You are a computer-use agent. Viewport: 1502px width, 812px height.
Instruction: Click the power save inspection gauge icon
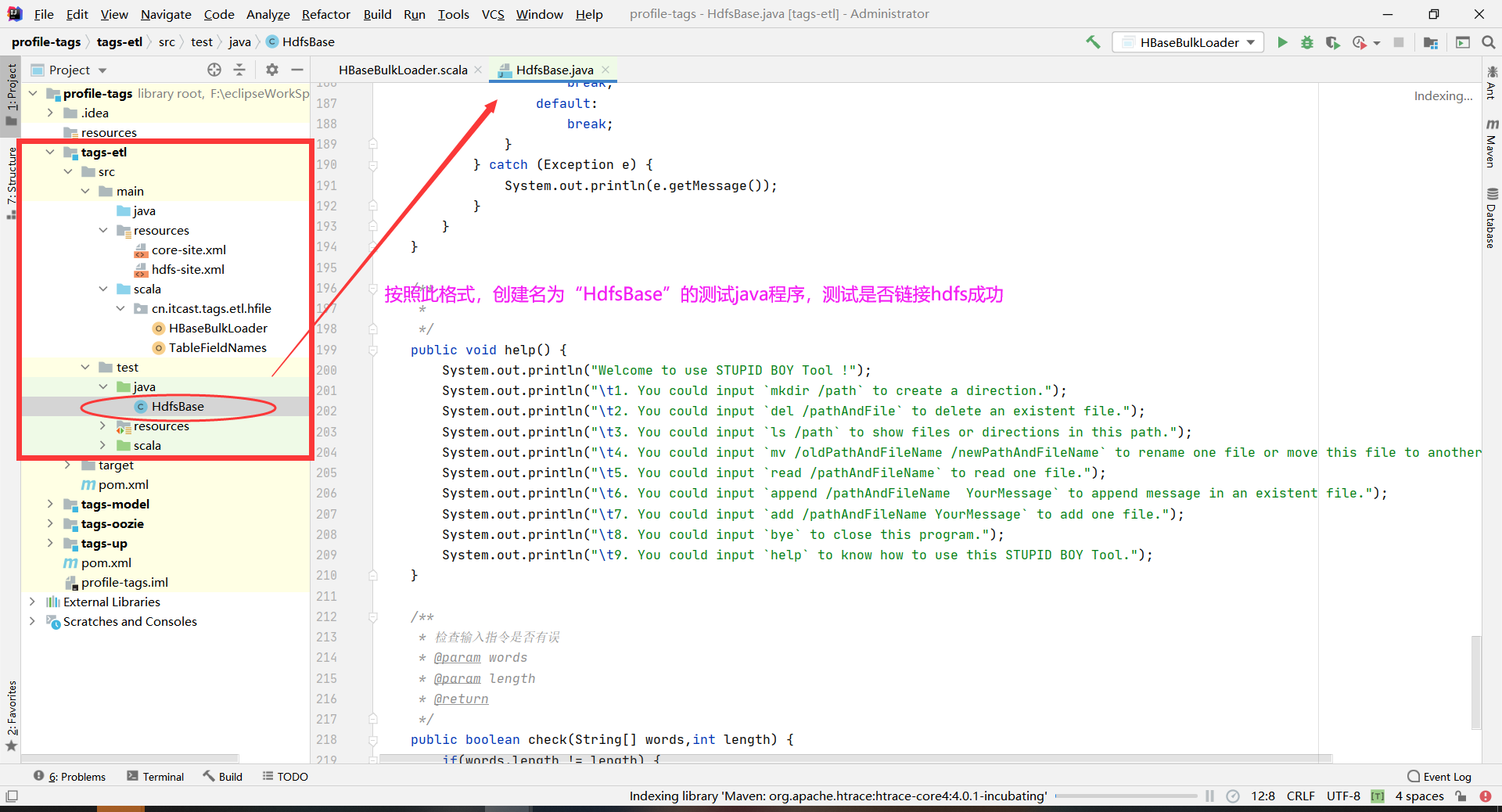click(x=1233, y=796)
